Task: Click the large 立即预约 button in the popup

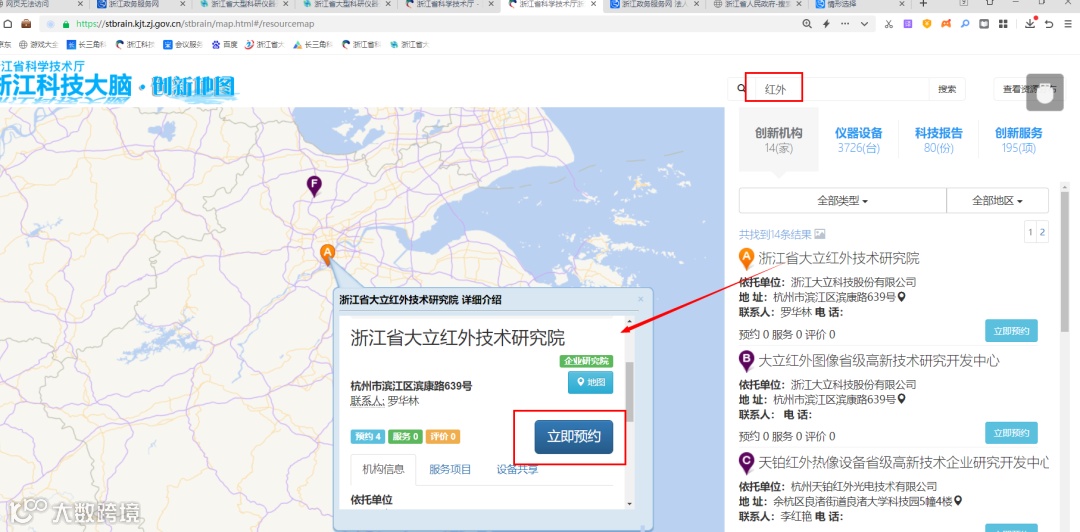Action: pyautogui.click(x=574, y=437)
